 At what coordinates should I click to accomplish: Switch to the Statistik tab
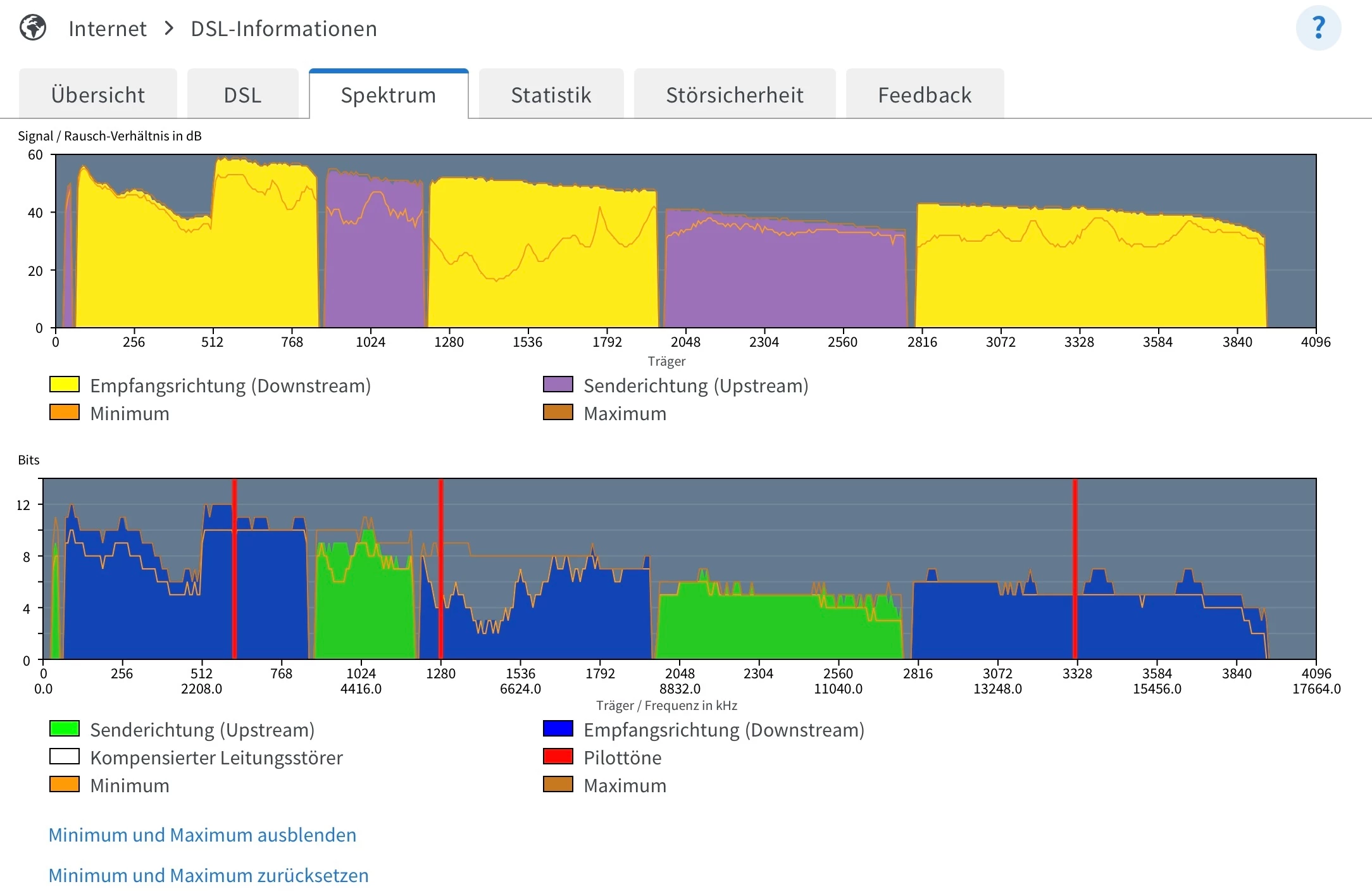pyautogui.click(x=551, y=95)
